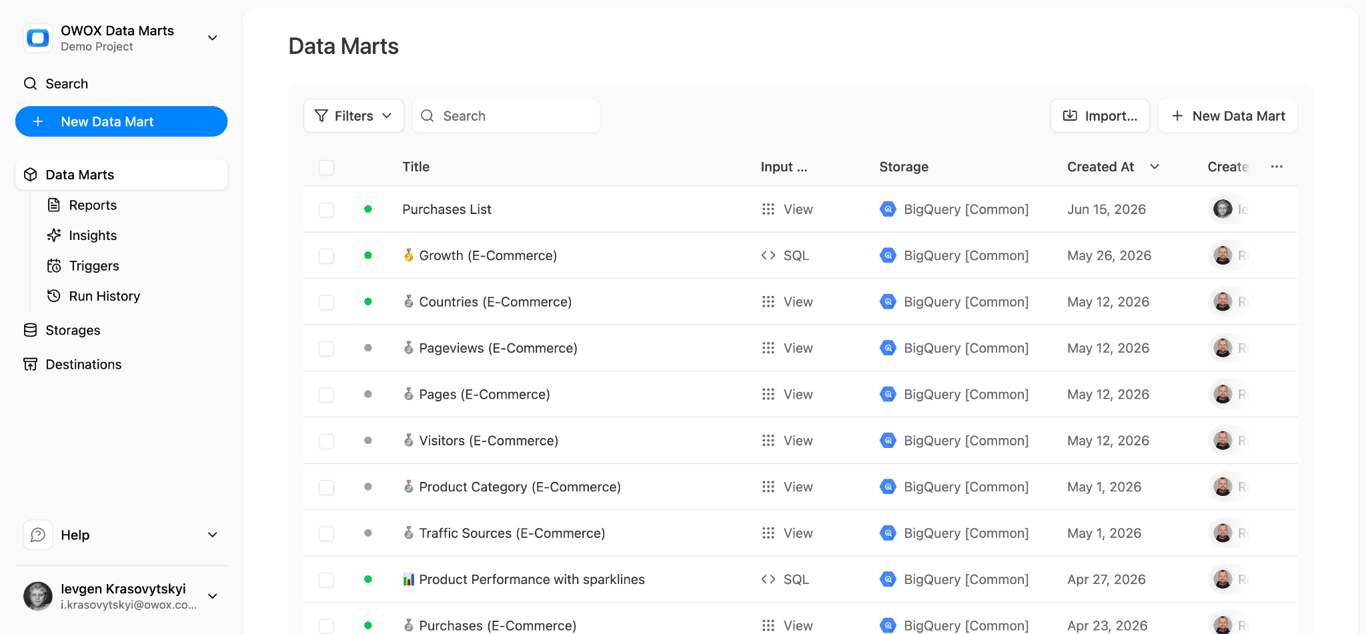Check the Product Performance with sparklines checkbox

[x=326, y=580]
